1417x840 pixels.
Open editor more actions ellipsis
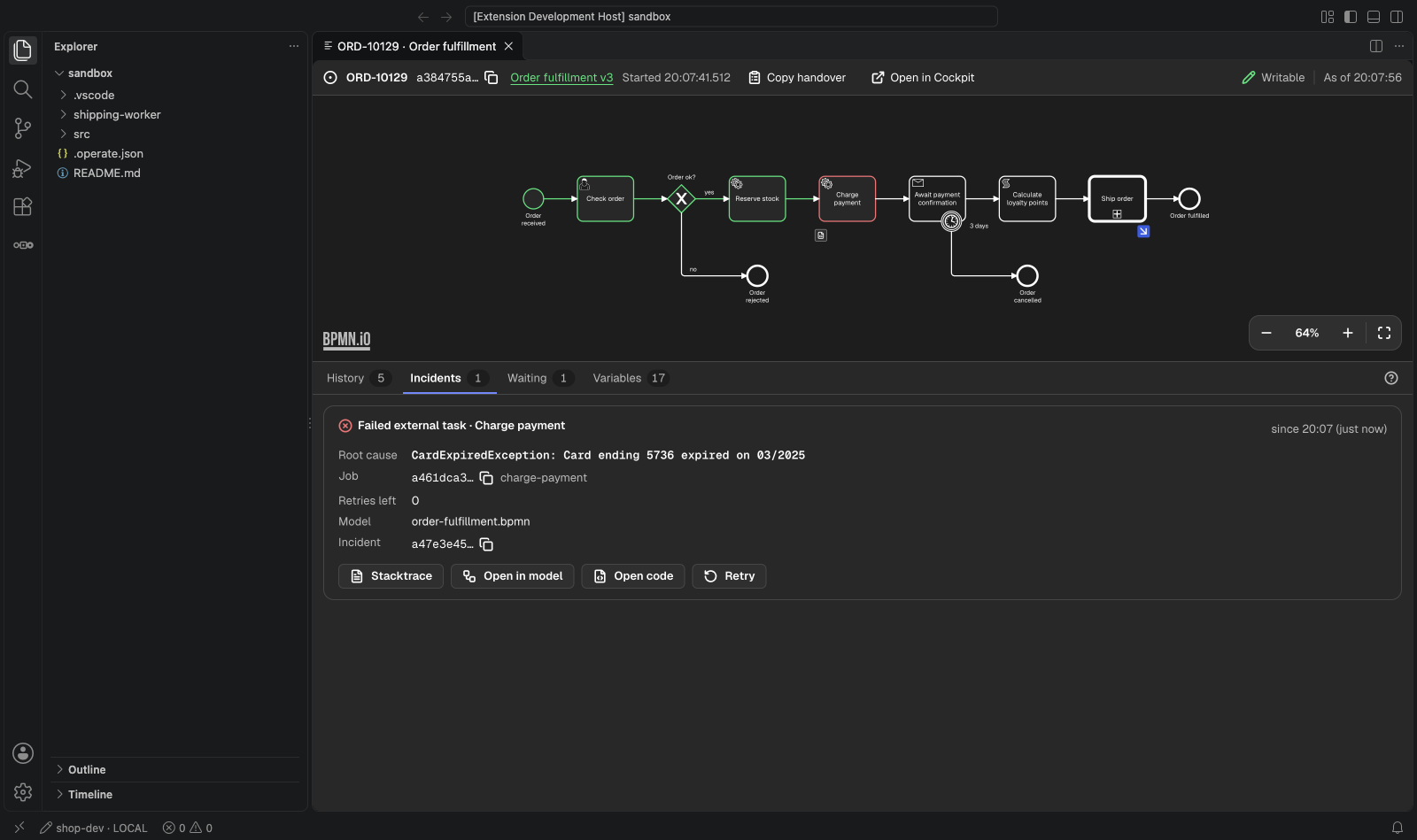1399,46
